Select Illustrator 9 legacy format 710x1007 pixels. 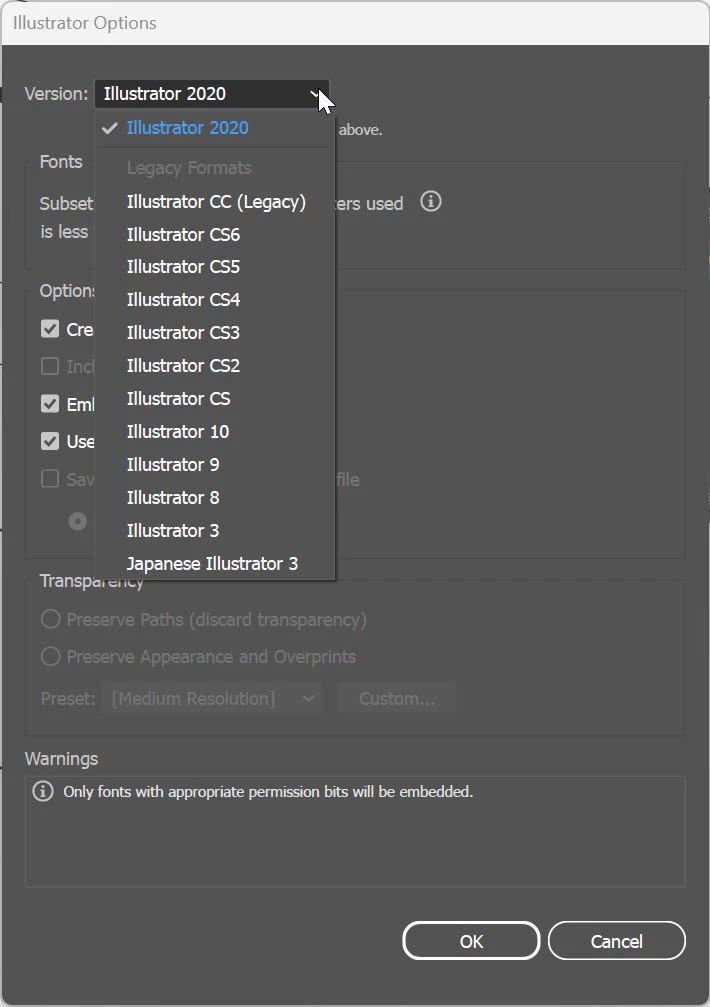coord(214,464)
